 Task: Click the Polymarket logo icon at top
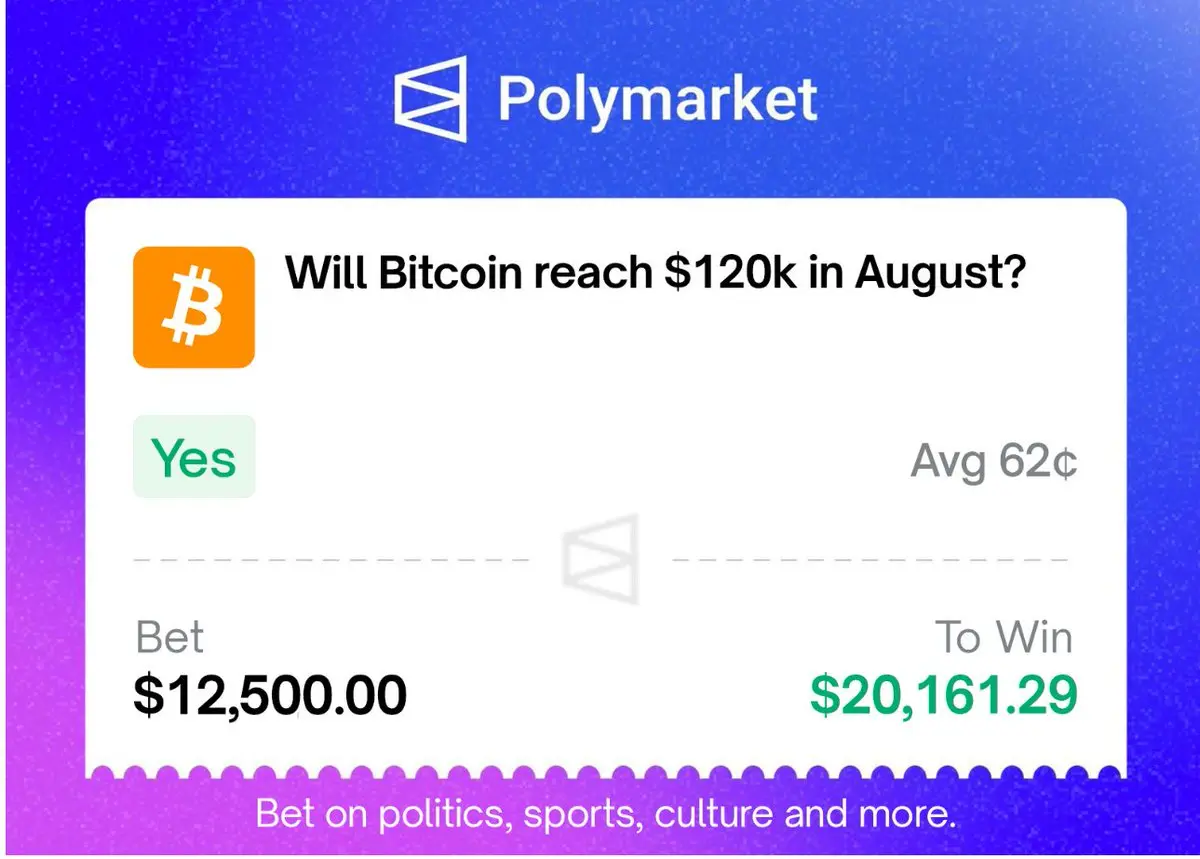point(431,98)
